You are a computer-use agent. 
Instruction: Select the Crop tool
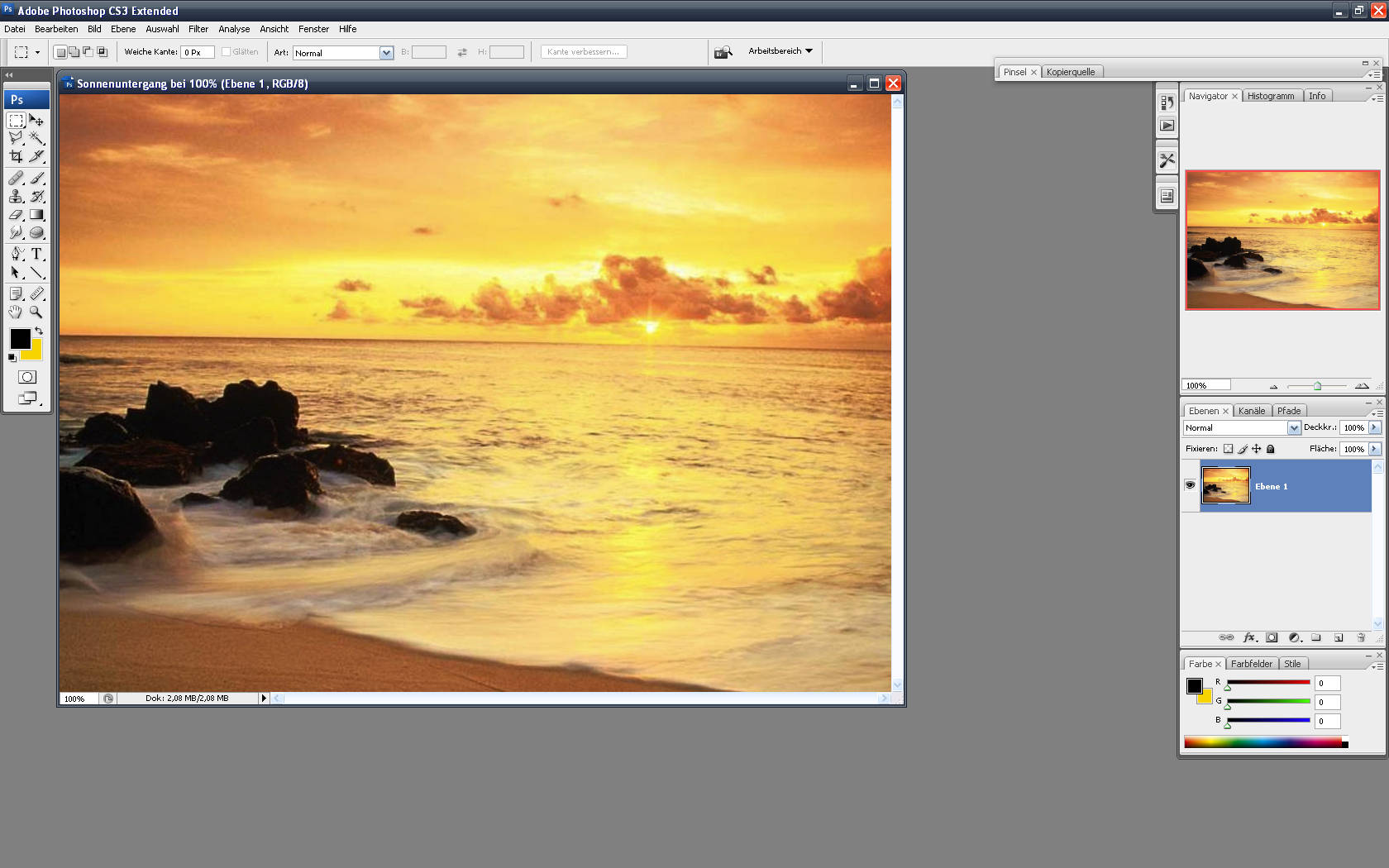(x=16, y=156)
